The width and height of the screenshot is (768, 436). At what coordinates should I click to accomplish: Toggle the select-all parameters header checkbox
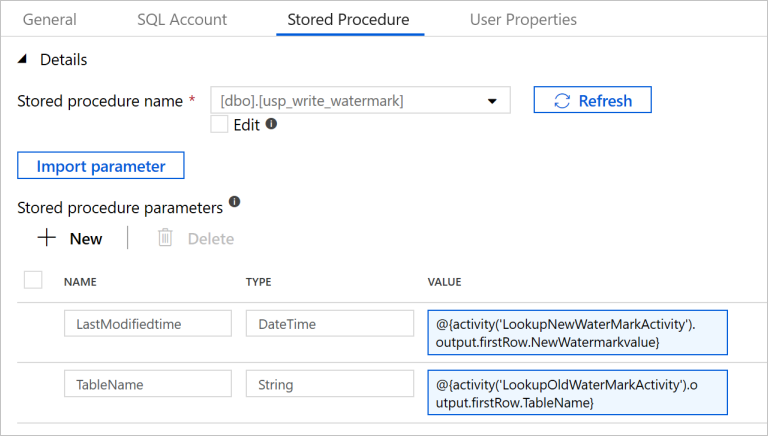(x=33, y=280)
